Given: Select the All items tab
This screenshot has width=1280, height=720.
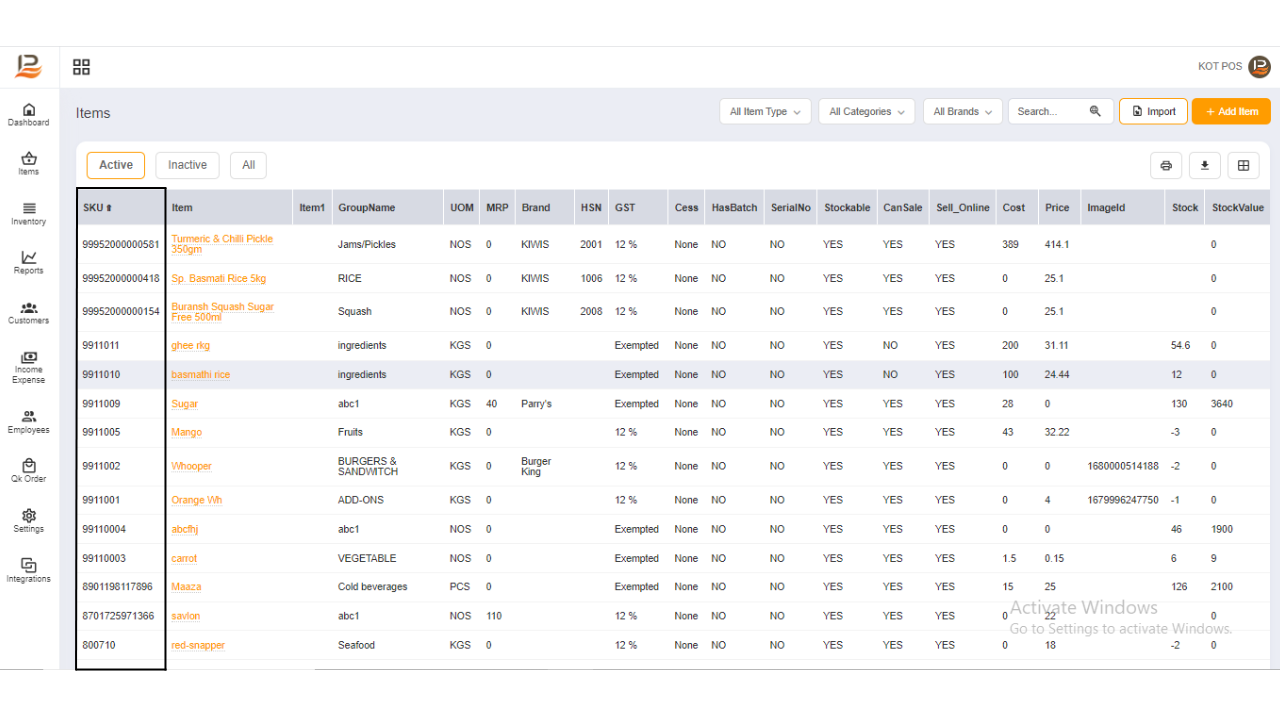Looking at the screenshot, I should coord(248,165).
